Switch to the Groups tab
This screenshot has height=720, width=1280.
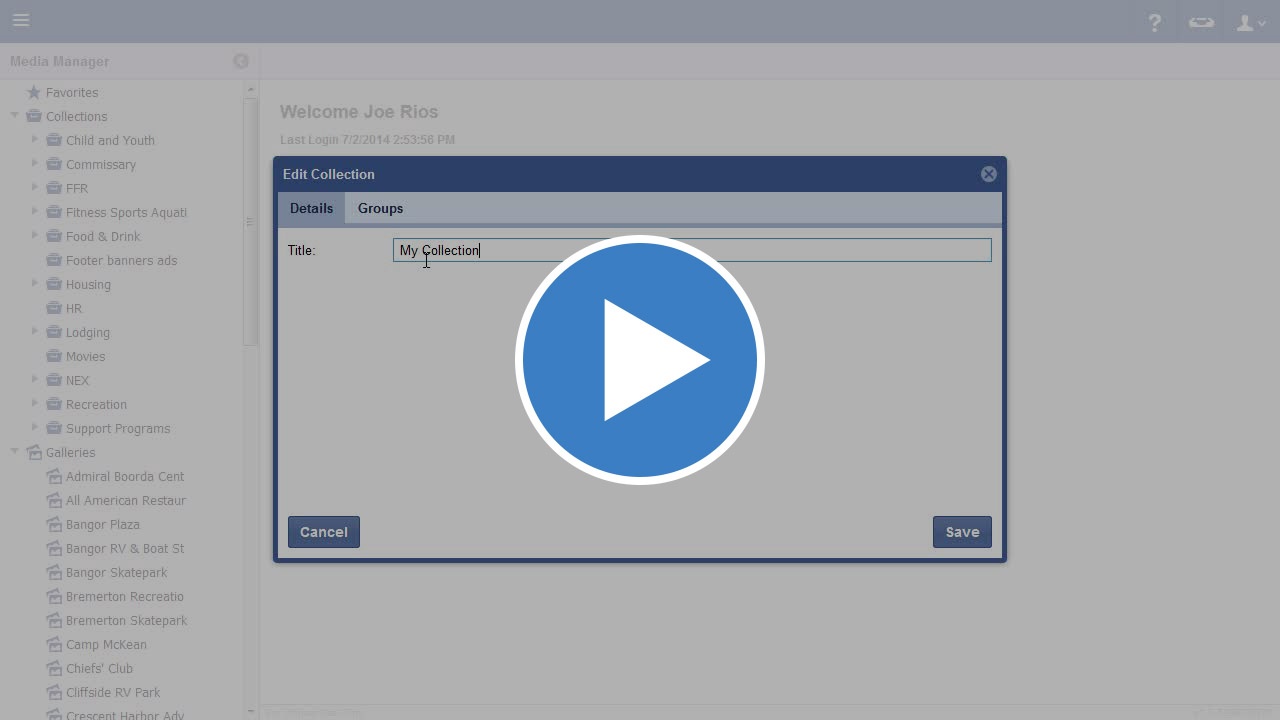380,208
